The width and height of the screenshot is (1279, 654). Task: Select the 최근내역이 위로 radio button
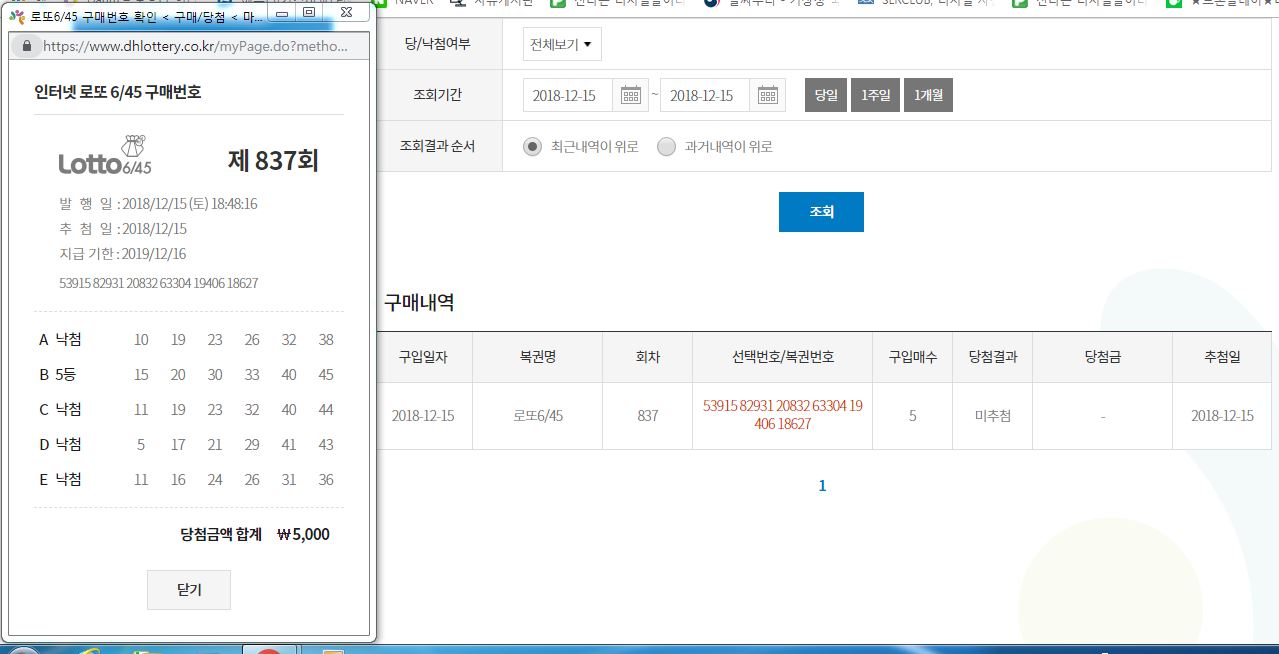(x=533, y=147)
